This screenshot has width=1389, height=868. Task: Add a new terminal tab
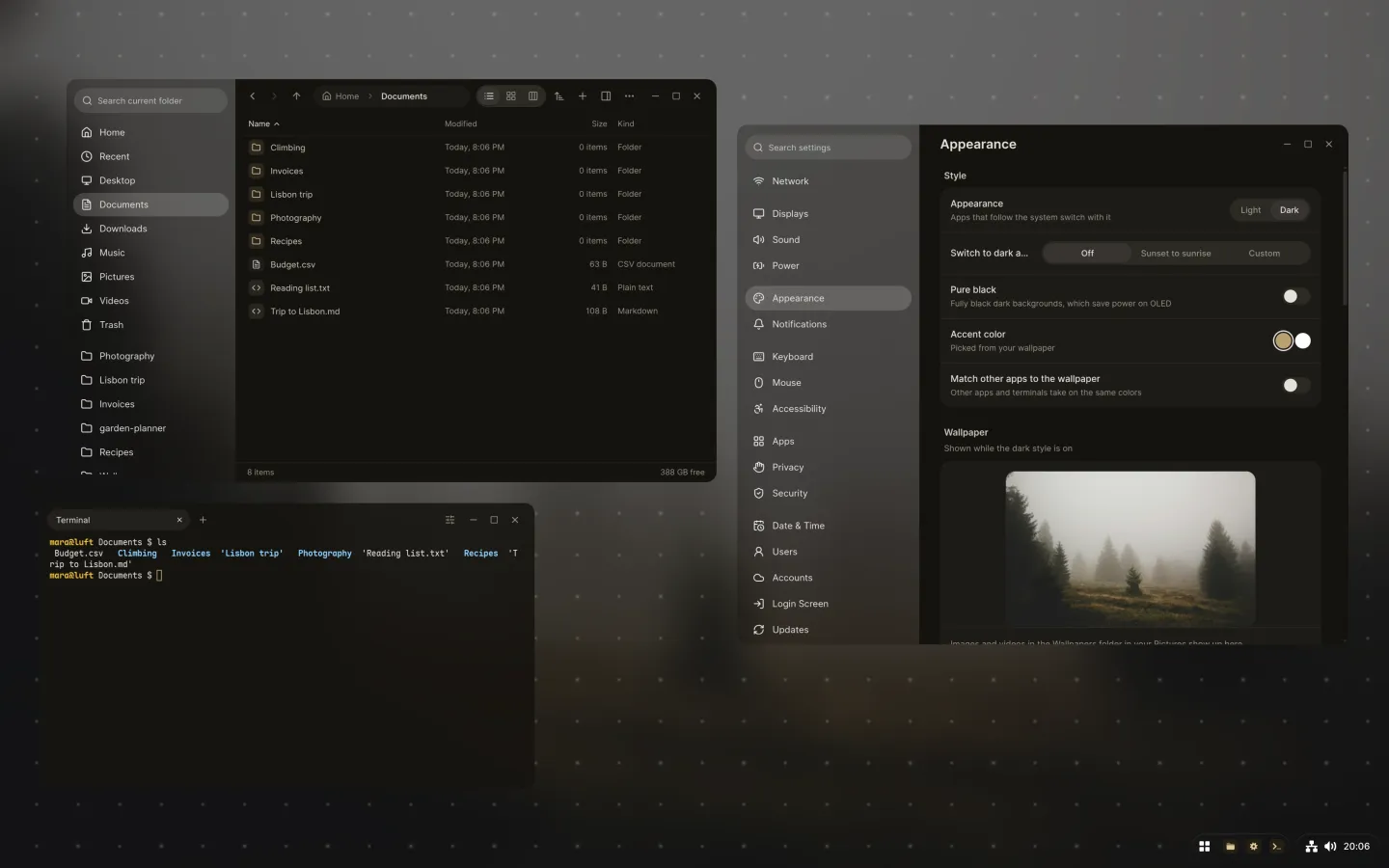[203, 520]
